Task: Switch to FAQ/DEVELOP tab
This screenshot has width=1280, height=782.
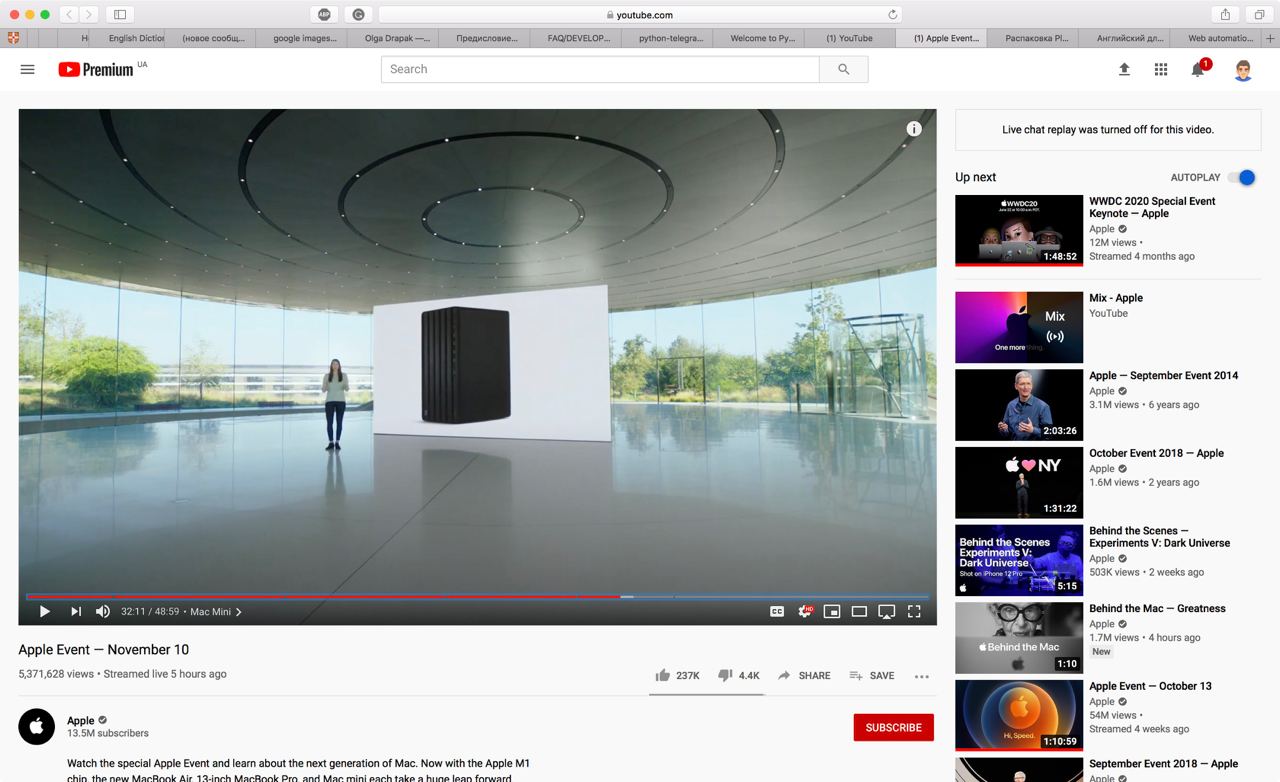Action: pos(577,38)
